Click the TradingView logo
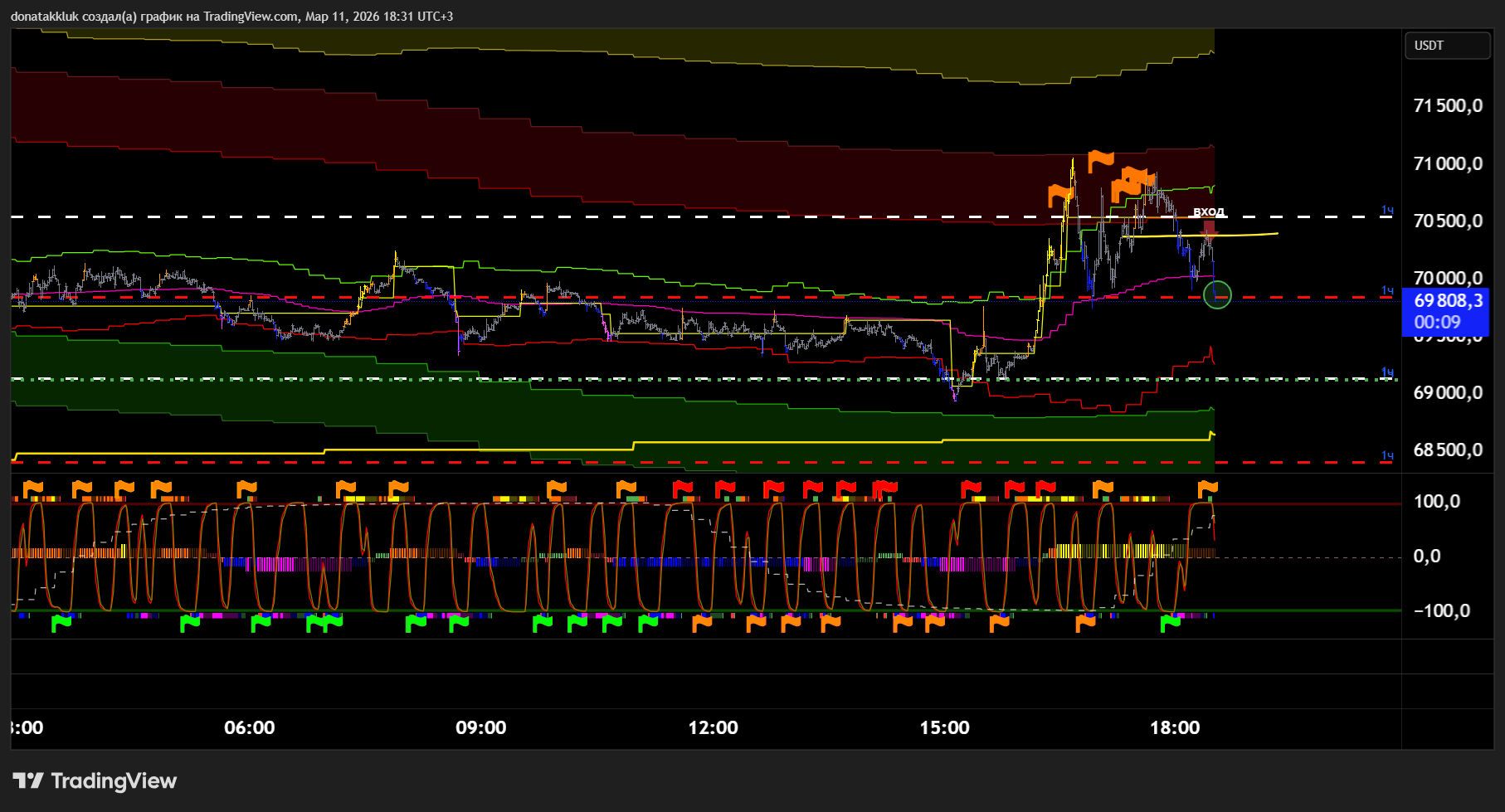 click(95, 780)
